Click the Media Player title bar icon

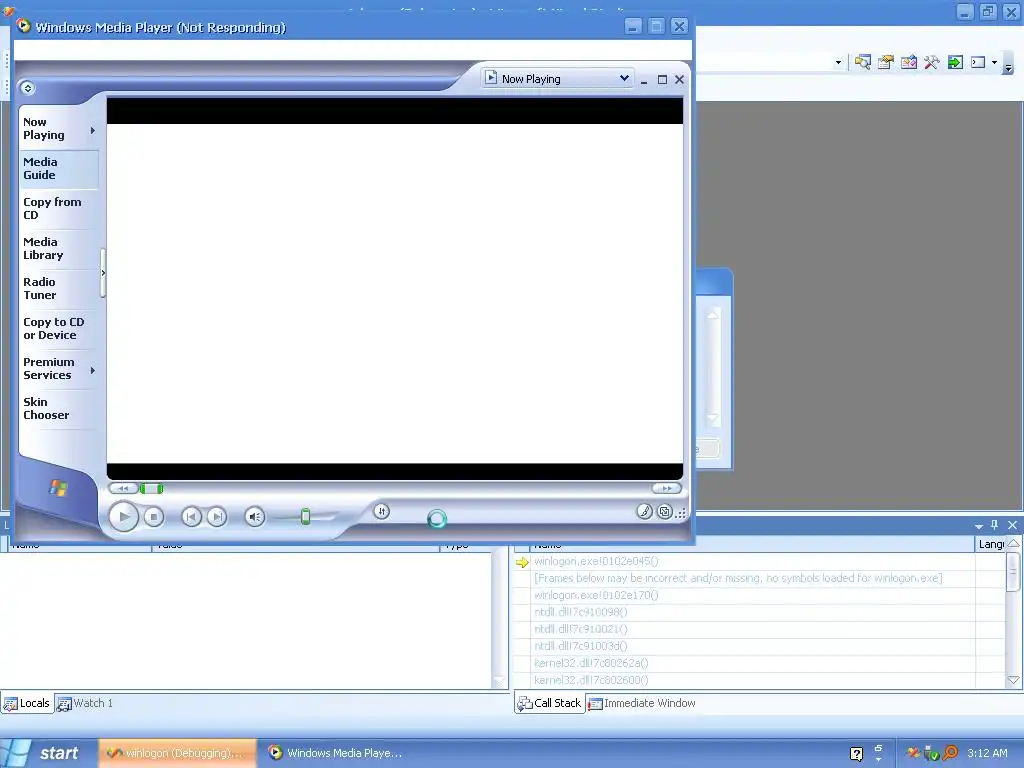click(24, 26)
